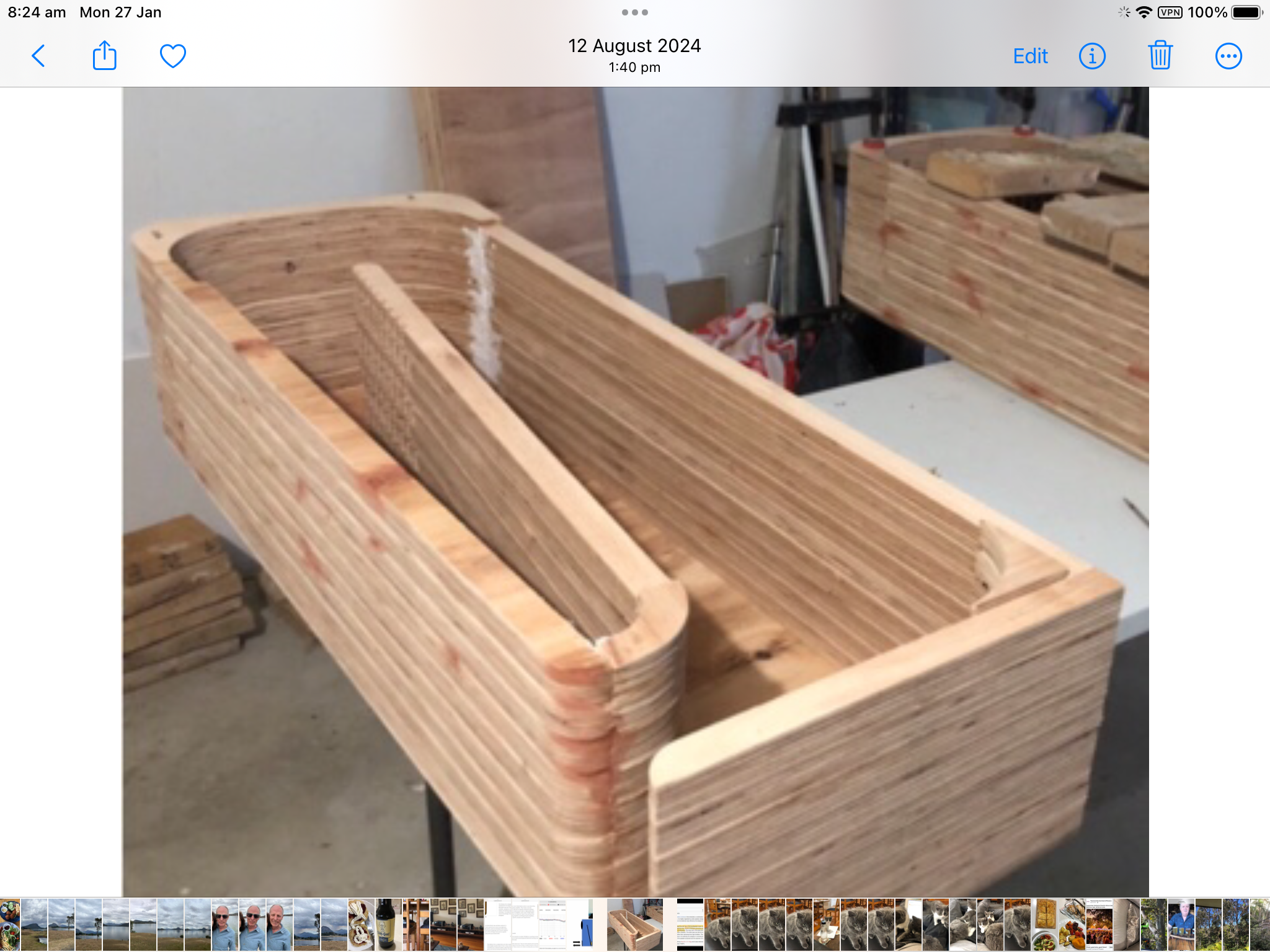This screenshot has width=1270, height=952.
Task: Select the line graph screenshot thumbnail
Action: 552,925
